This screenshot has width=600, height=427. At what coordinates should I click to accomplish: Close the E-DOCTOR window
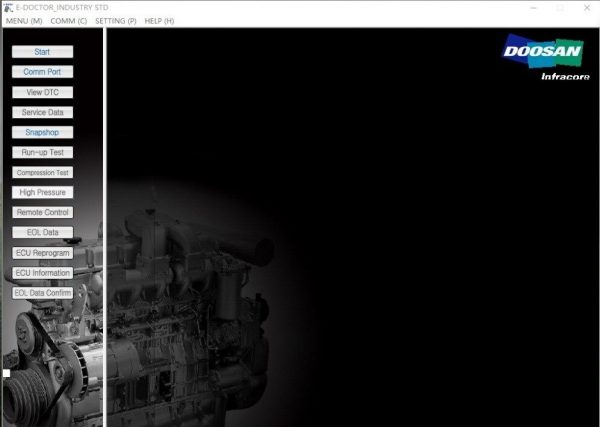[x=587, y=8]
